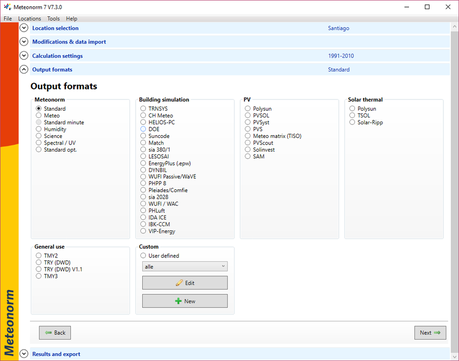This screenshot has height=361, width=459.
Task: Select the Meteo matrix (TISO) format
Action: (x=248, y=136)
